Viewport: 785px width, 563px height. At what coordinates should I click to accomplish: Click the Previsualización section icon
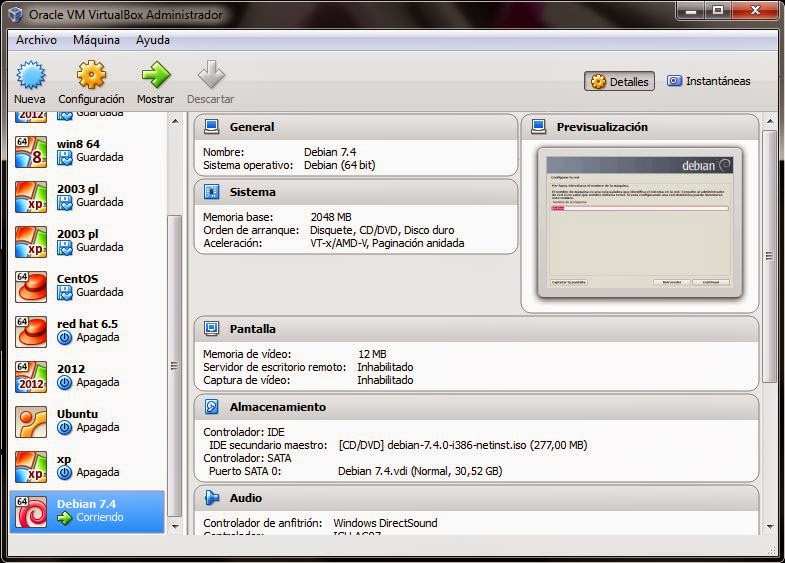[539, 127]
